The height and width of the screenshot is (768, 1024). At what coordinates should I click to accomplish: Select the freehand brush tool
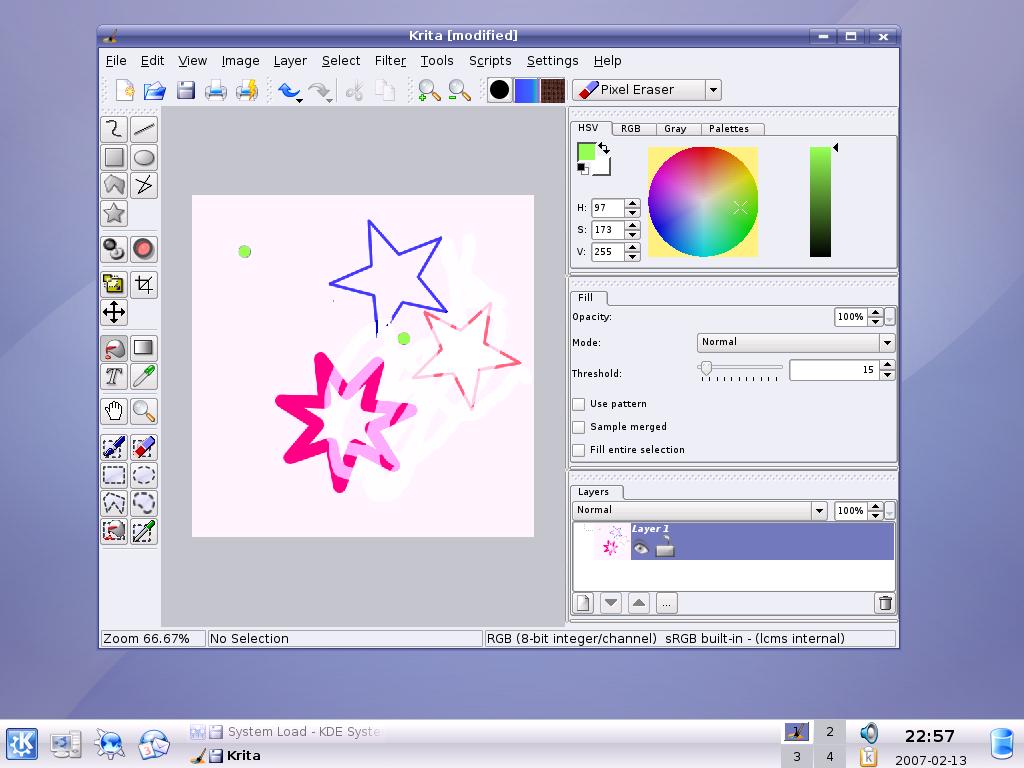coord(114,129)
